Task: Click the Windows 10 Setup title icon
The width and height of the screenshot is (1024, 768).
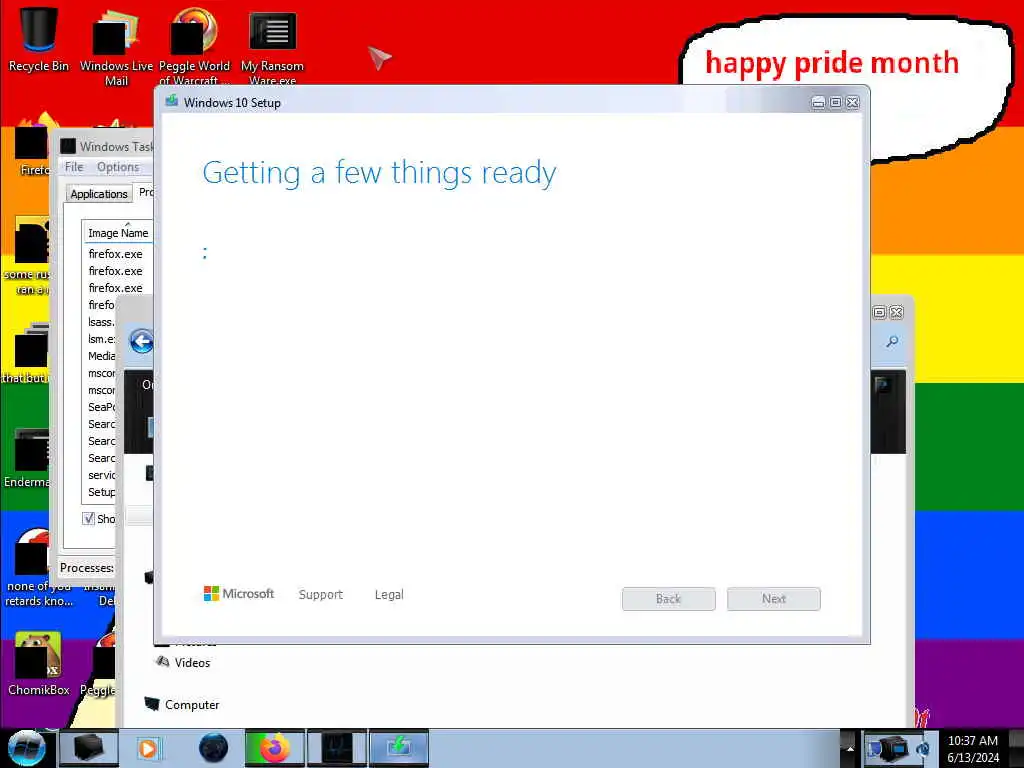Action: 172,101
